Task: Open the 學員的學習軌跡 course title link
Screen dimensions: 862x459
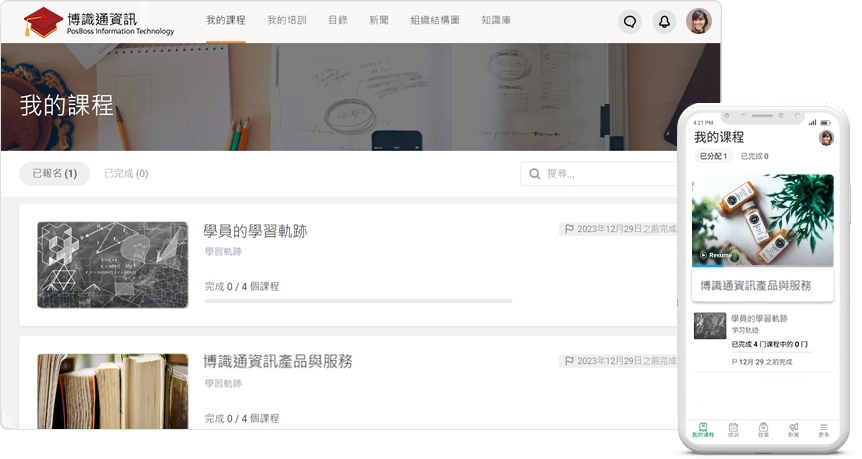Action: 255,231
